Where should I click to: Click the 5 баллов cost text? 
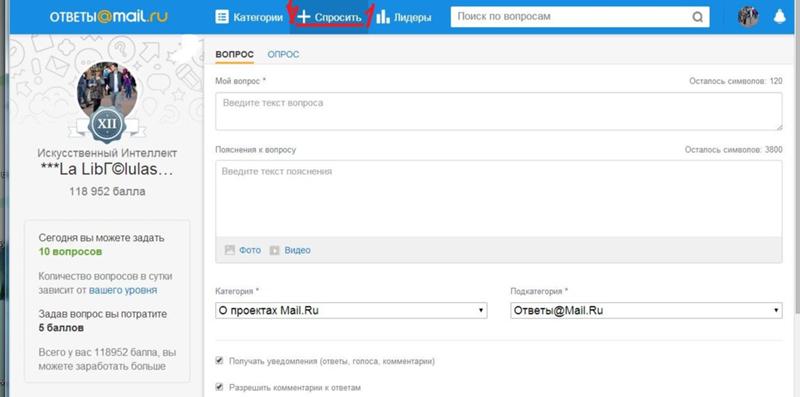[61, 328]
